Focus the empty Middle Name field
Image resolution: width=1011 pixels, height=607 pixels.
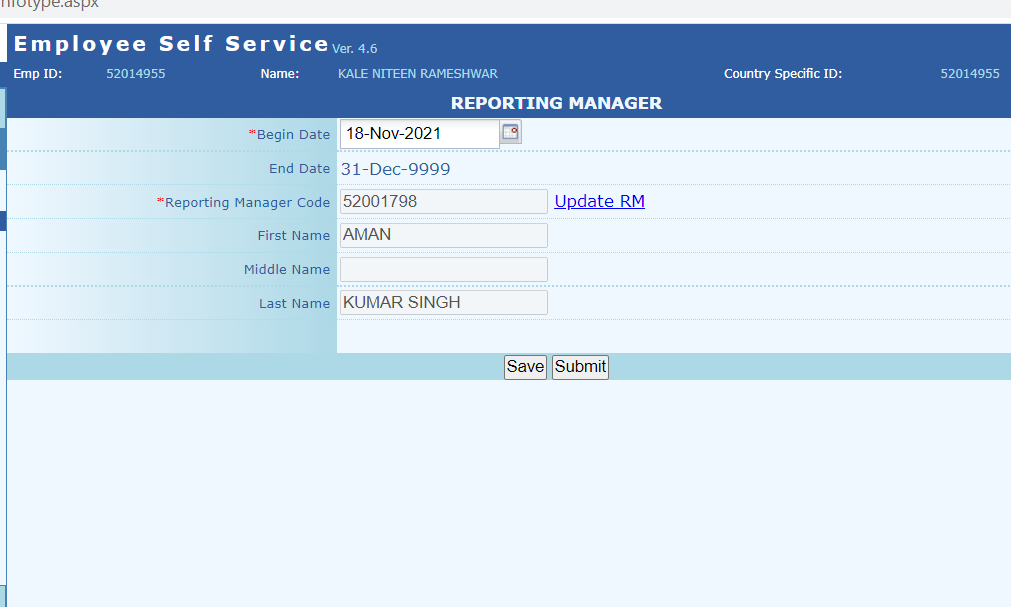click(x=443, y=269)
